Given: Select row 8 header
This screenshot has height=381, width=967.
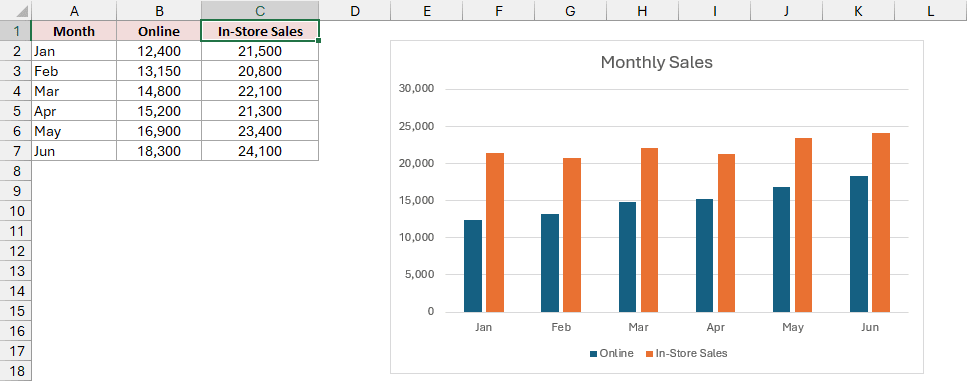Looking at the screenshot, I should pos(15,171).
